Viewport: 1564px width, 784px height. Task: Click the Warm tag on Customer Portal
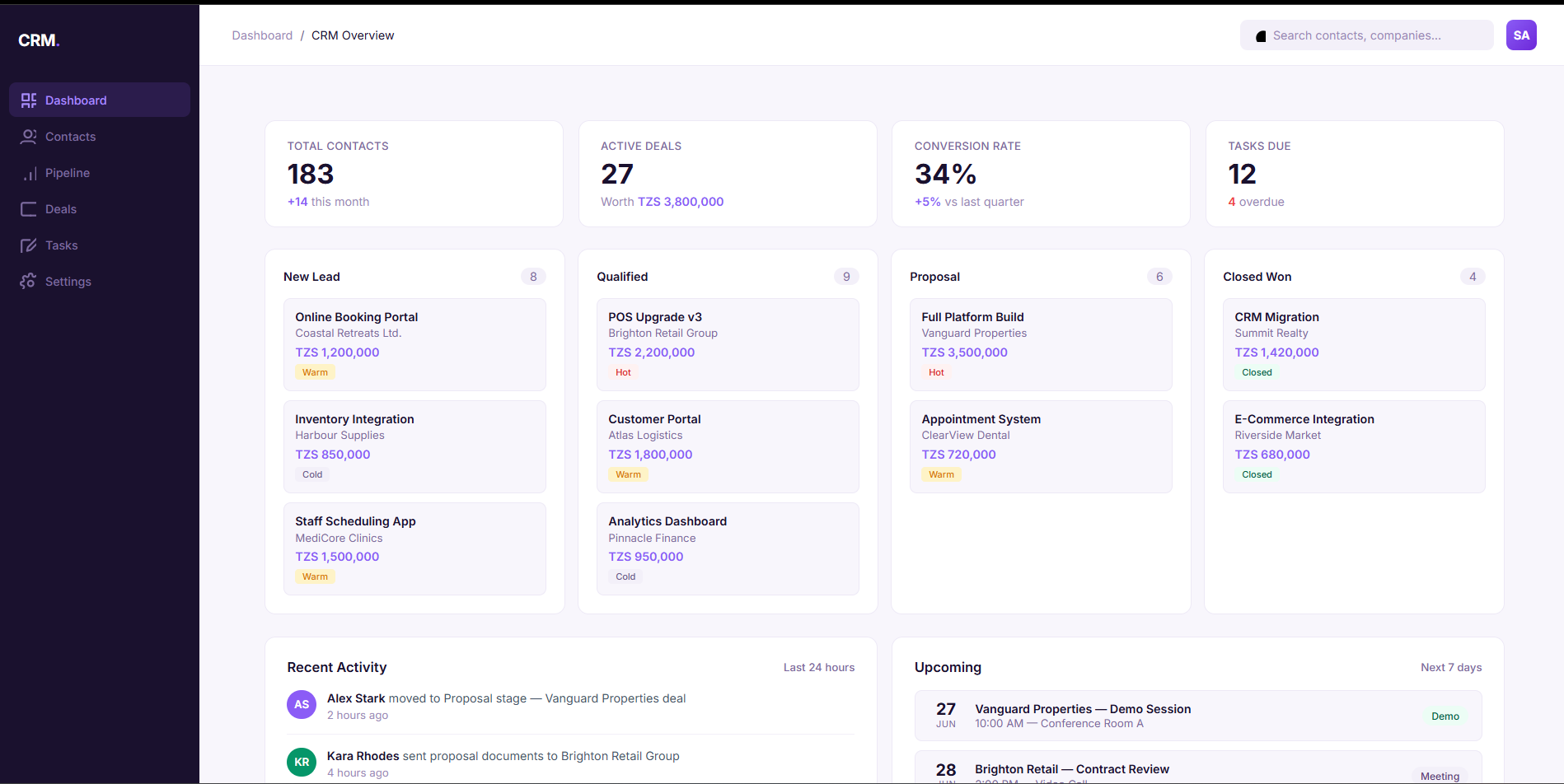coord(628,474)
